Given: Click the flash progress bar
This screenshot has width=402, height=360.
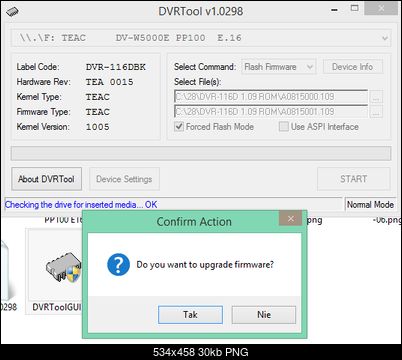Looking at the screenshot, I should (x=201, y=153).
